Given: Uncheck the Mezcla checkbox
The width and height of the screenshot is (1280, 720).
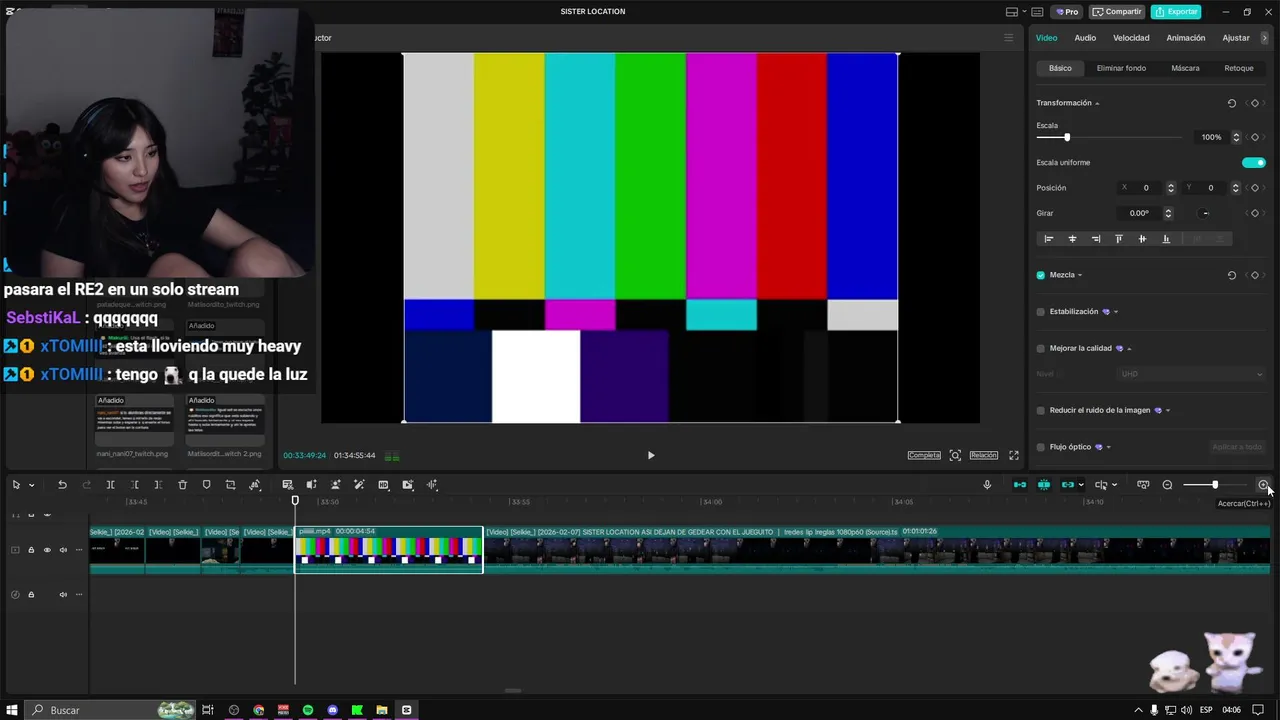Looking at the screenshot, I should [x=1041, y=275].
